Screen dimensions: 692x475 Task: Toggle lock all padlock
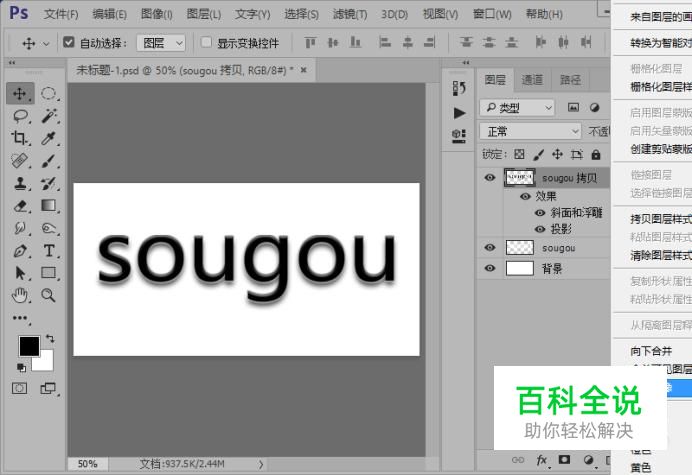point(596,155)
